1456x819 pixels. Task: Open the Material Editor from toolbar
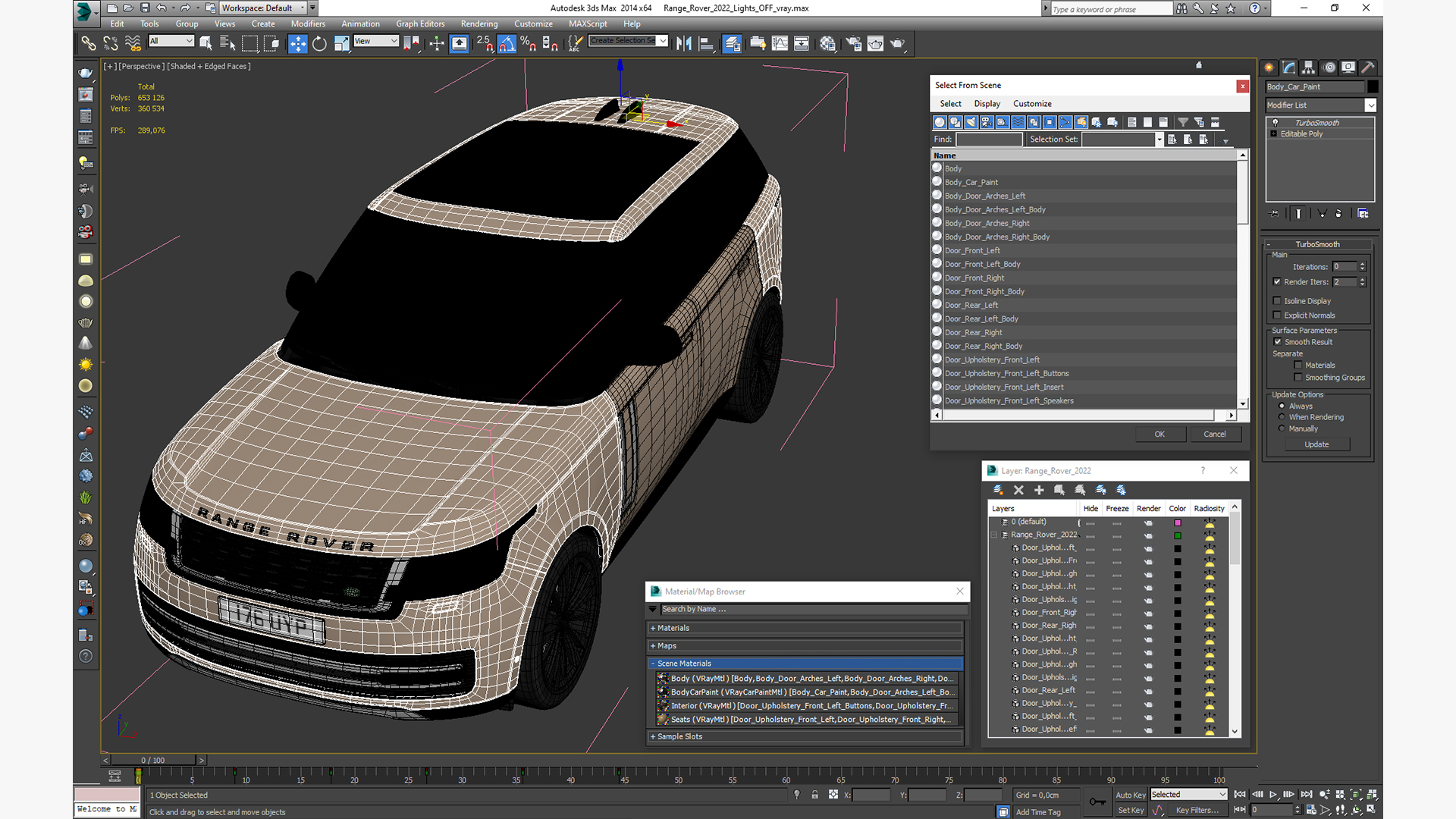click(x=827, y=44)
